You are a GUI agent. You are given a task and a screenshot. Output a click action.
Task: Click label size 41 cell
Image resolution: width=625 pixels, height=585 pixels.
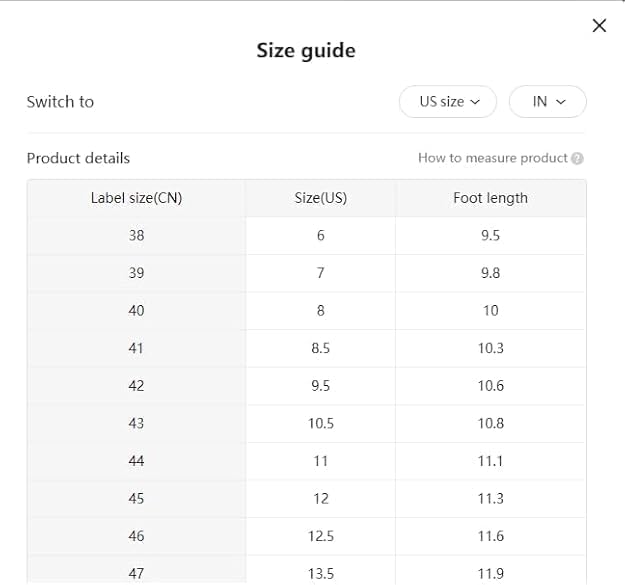[x=136, y=348]
